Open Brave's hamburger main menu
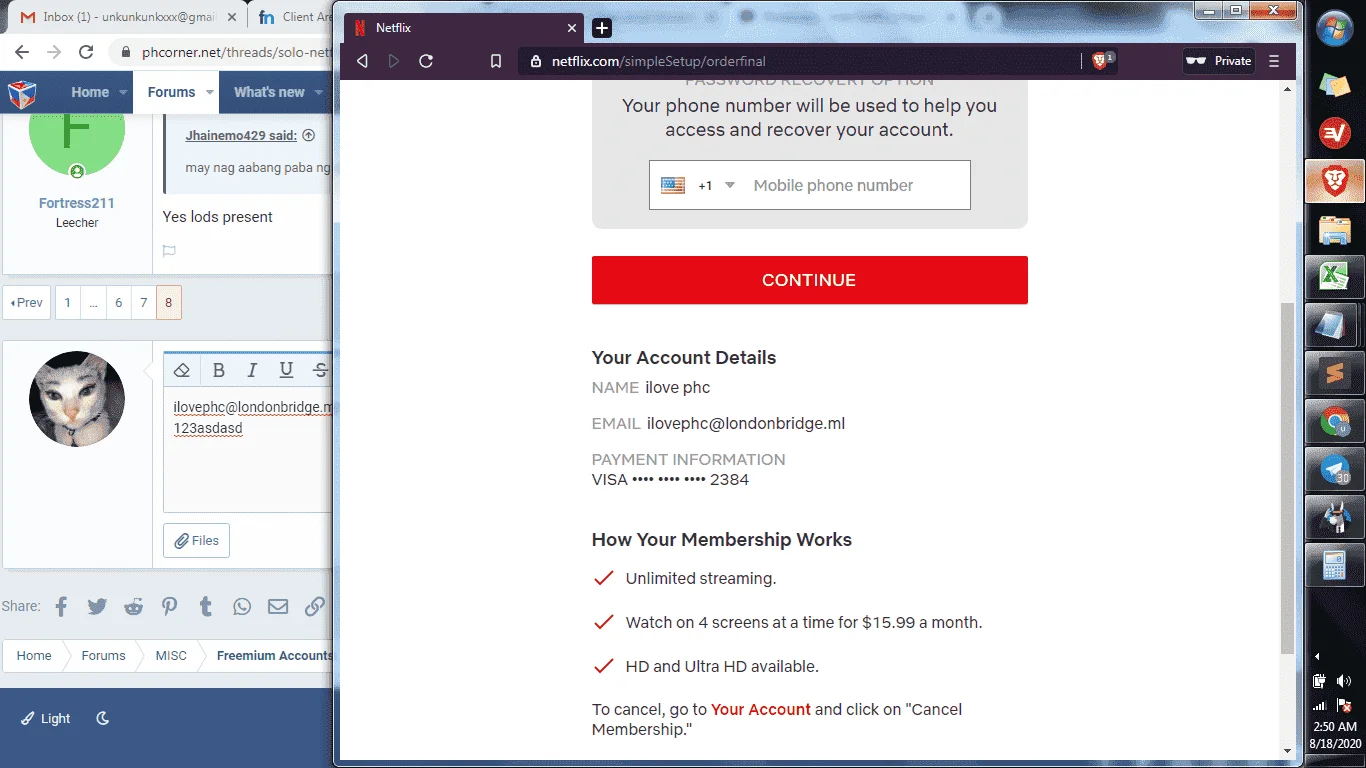Image resolution: width=1366 pixels, height=768 pixels. [1274, 61]
